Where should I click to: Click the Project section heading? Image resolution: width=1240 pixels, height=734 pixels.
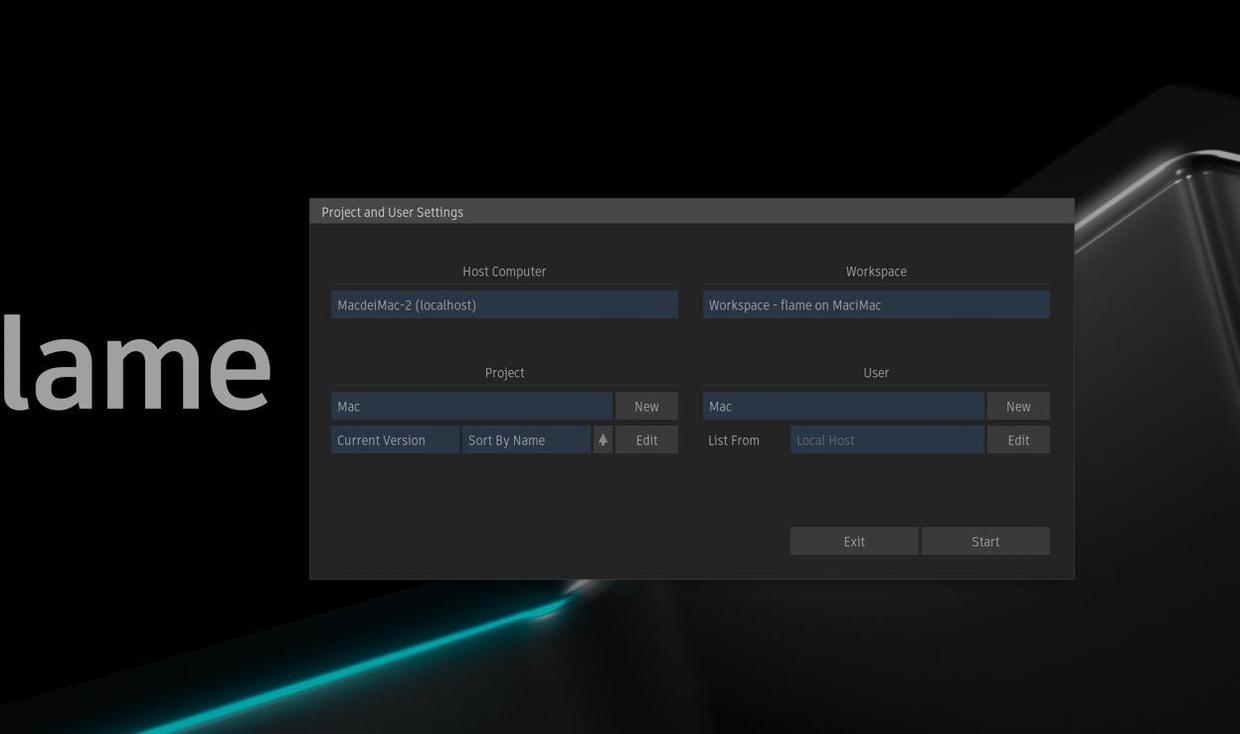click(x=504, y=370)
